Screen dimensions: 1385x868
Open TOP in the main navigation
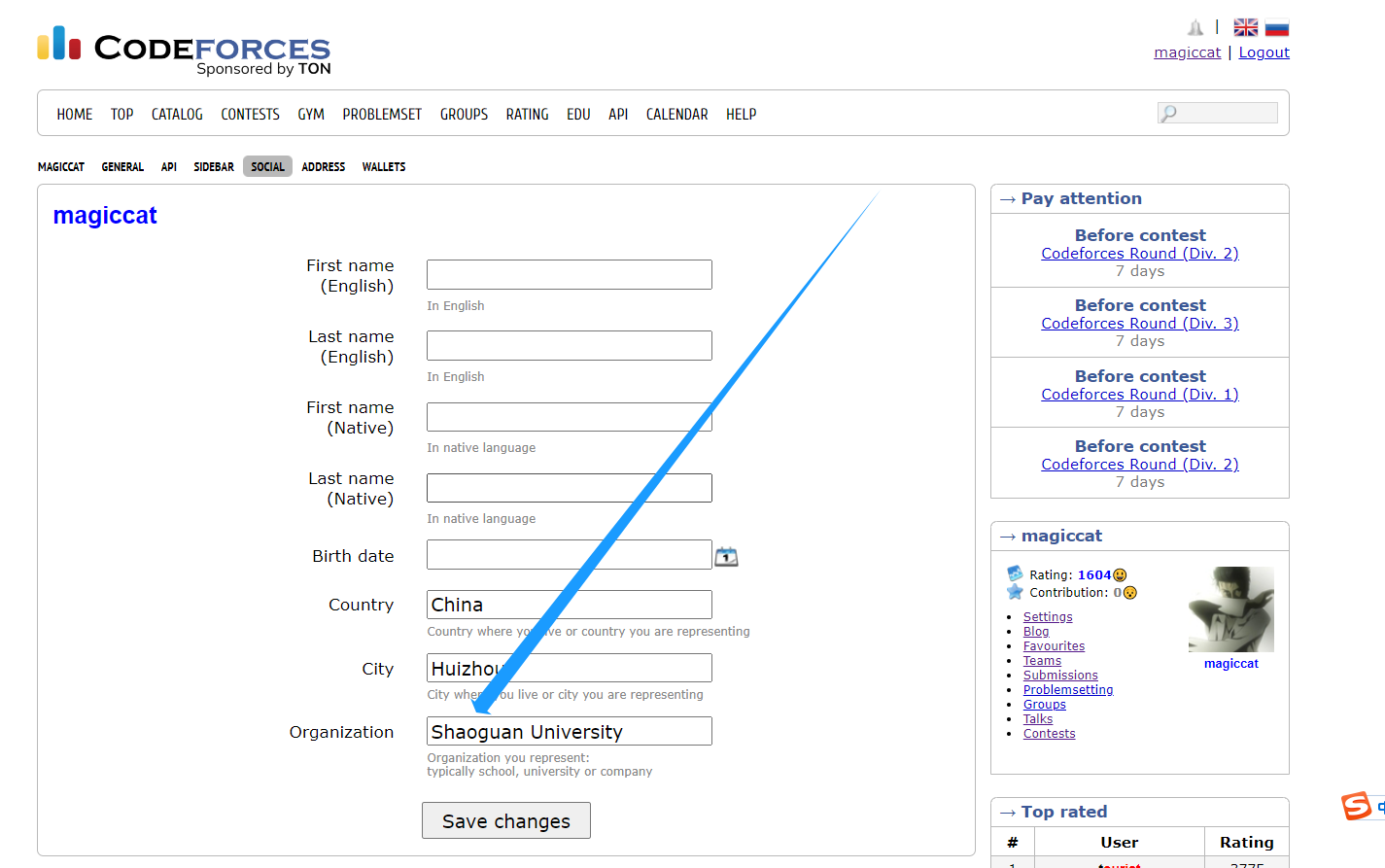pyautogui.click(x=122, y=115)
